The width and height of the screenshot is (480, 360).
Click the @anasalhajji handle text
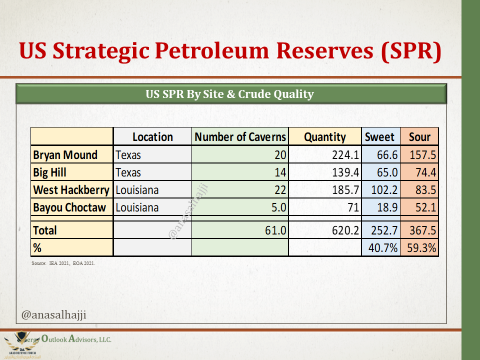tap(54, 315)
